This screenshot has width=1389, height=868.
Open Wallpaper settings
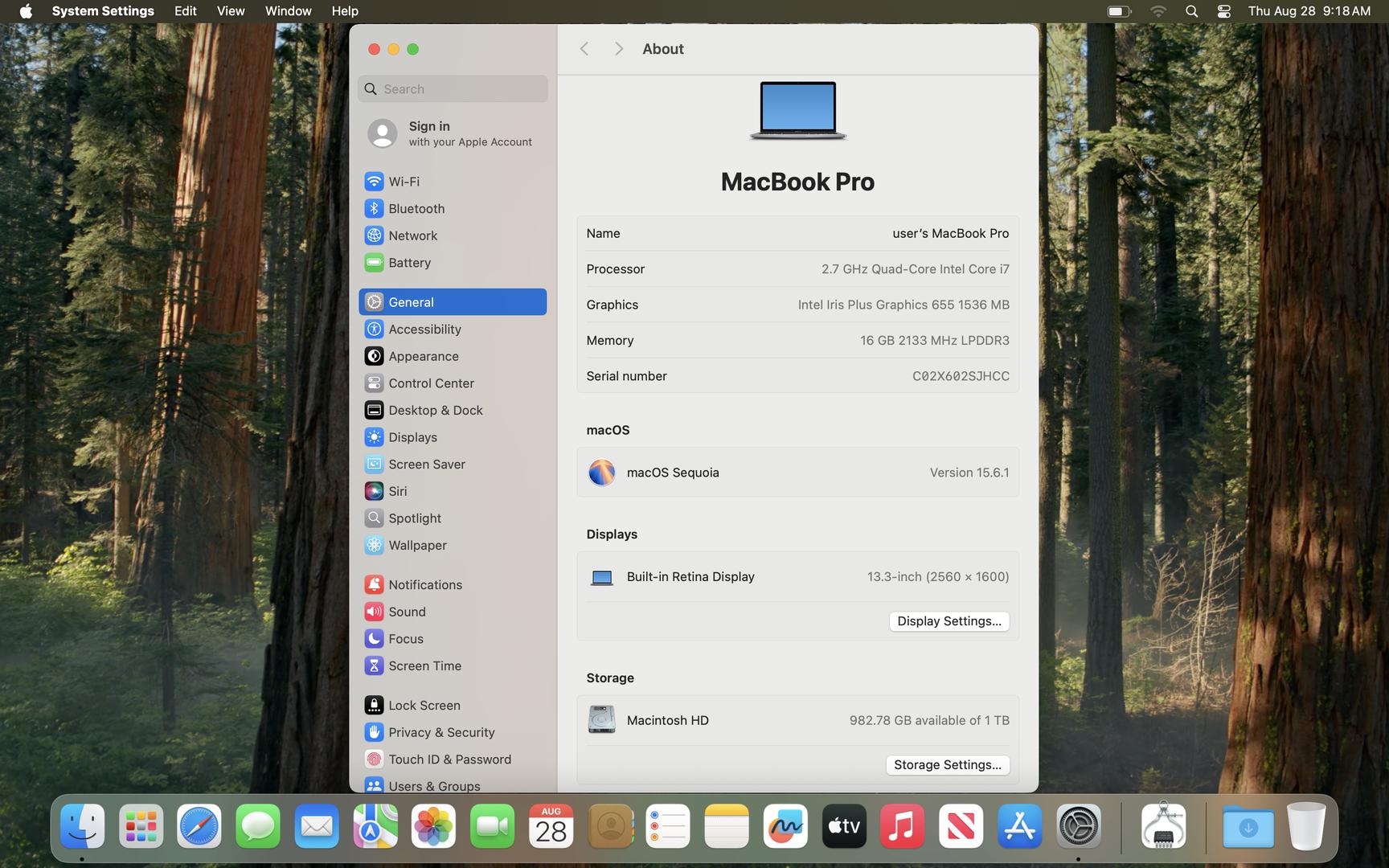pos(453,545)
